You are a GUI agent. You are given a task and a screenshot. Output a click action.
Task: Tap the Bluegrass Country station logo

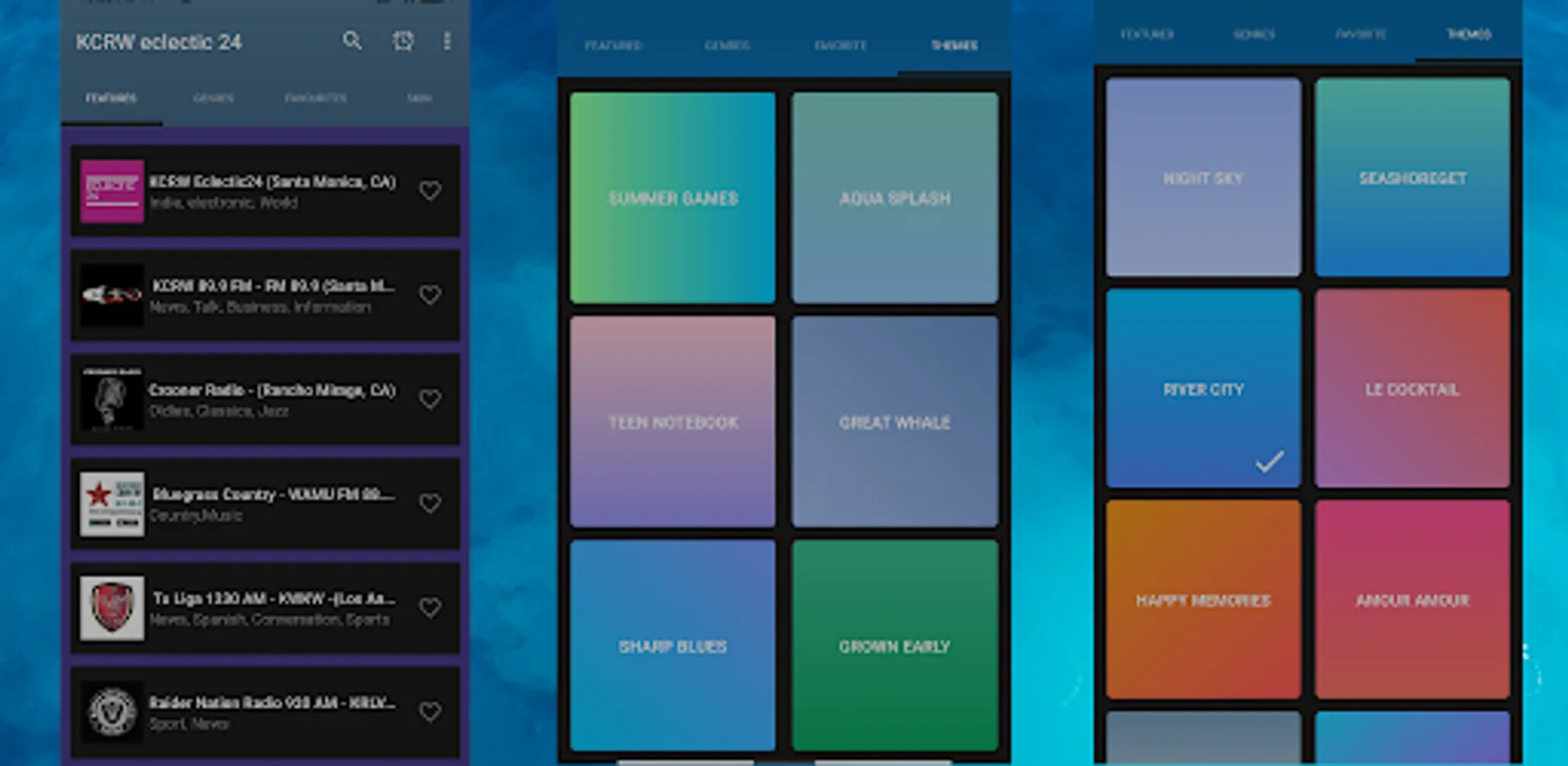111,504
